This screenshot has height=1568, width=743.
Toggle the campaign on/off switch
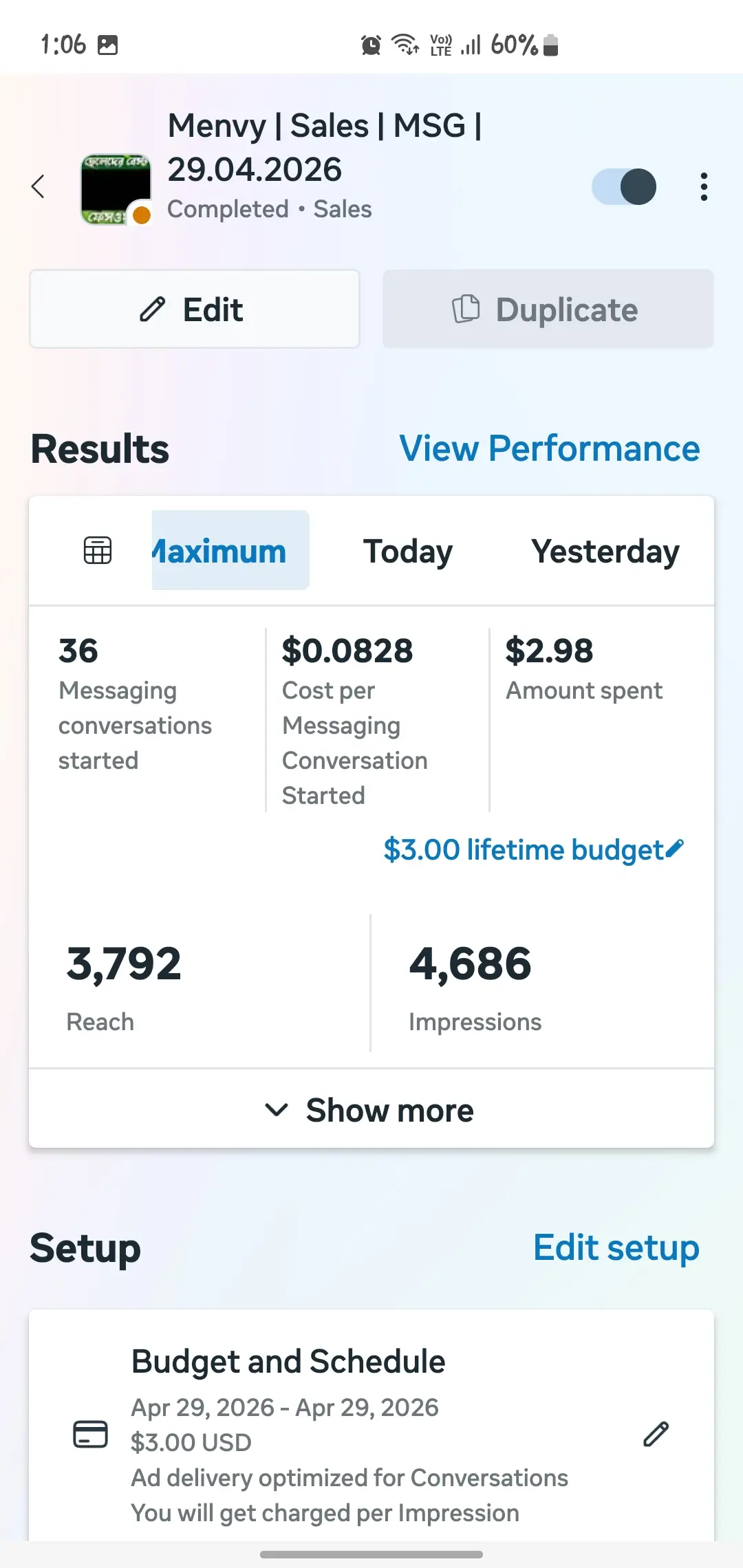[624, 186]
